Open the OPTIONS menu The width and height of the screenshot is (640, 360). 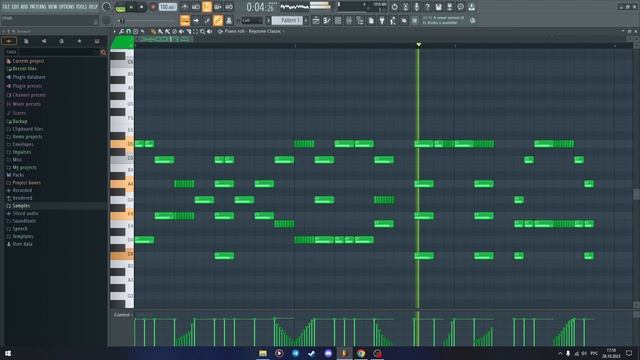pos(67,7)
